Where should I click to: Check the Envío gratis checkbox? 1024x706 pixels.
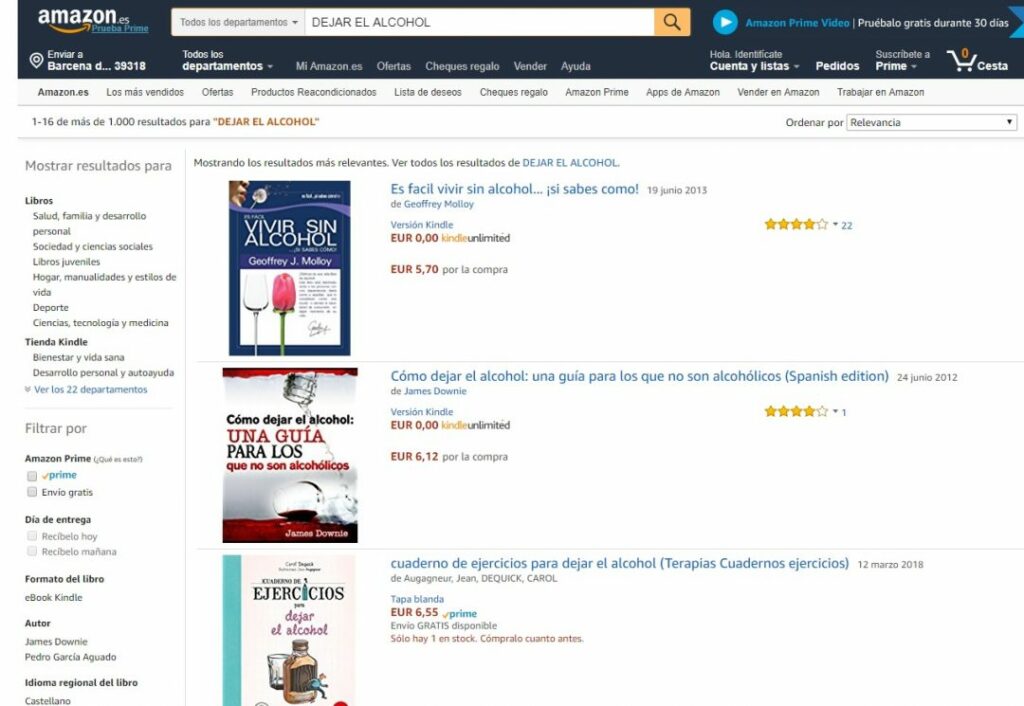coord(31,492)
